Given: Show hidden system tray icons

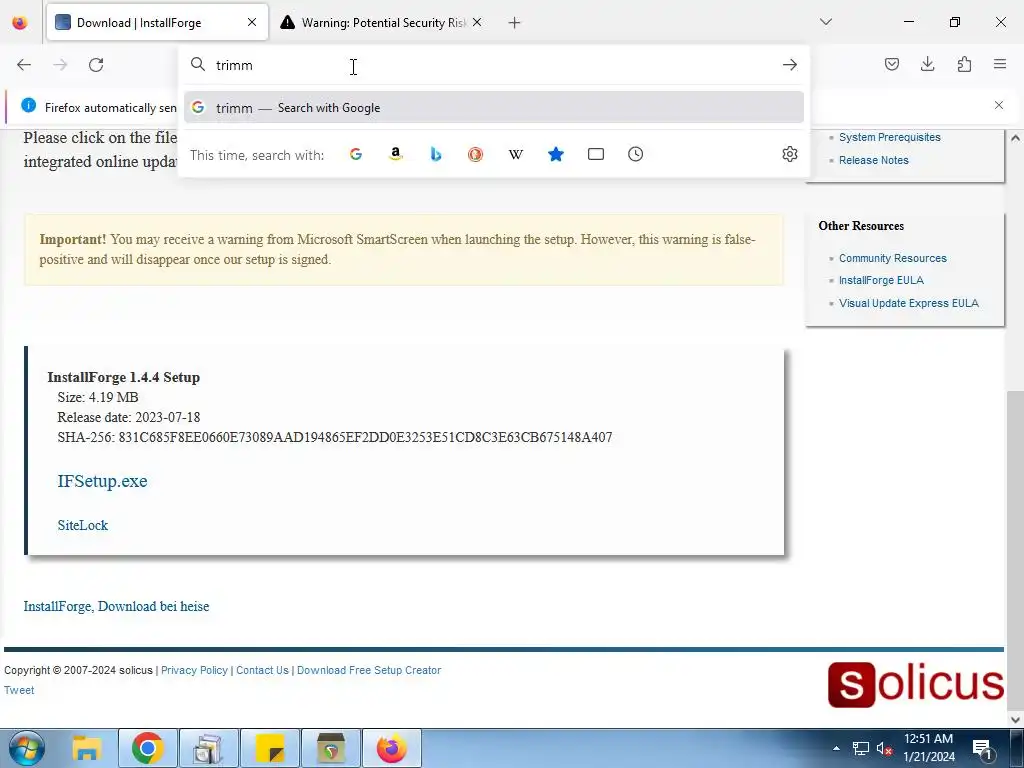Looking at the screenshot, I should point(836,748).
